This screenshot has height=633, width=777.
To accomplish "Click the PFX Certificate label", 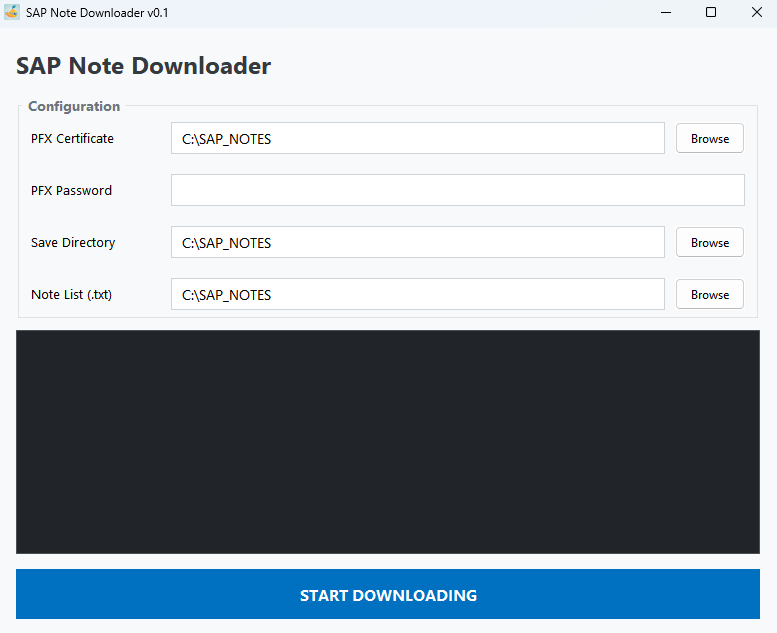I will tap(72, 139).
